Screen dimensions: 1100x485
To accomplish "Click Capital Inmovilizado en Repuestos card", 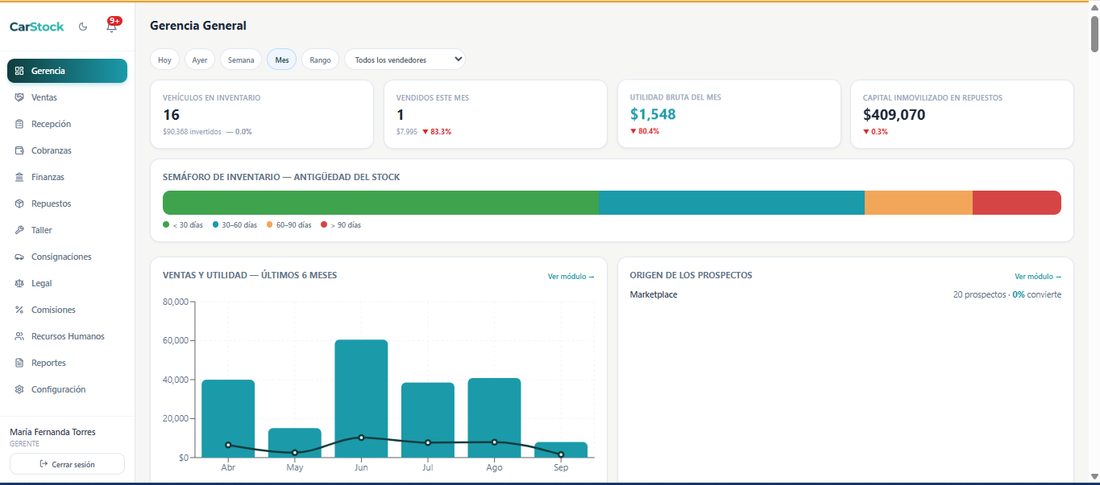I will (x=962, y=114).
